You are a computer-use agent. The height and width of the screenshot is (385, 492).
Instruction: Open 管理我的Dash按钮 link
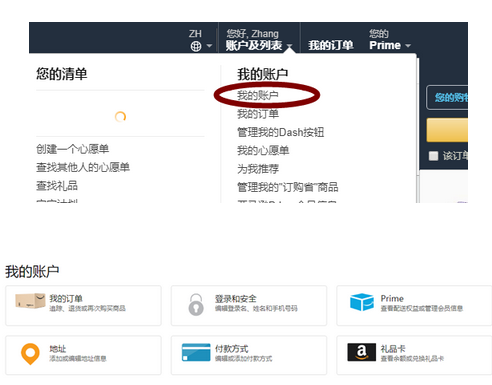[280, 132]
